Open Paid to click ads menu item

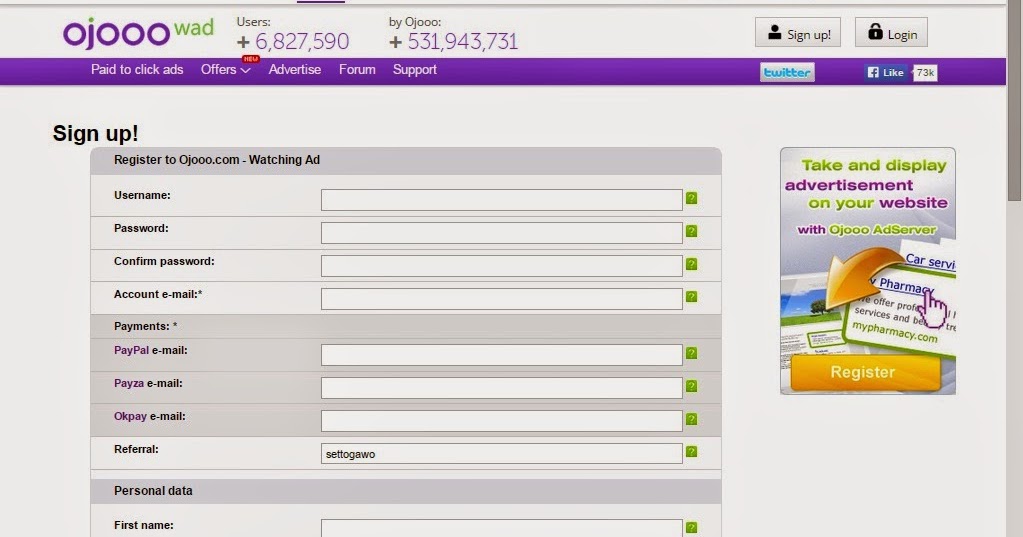click(x=137, y=69)
